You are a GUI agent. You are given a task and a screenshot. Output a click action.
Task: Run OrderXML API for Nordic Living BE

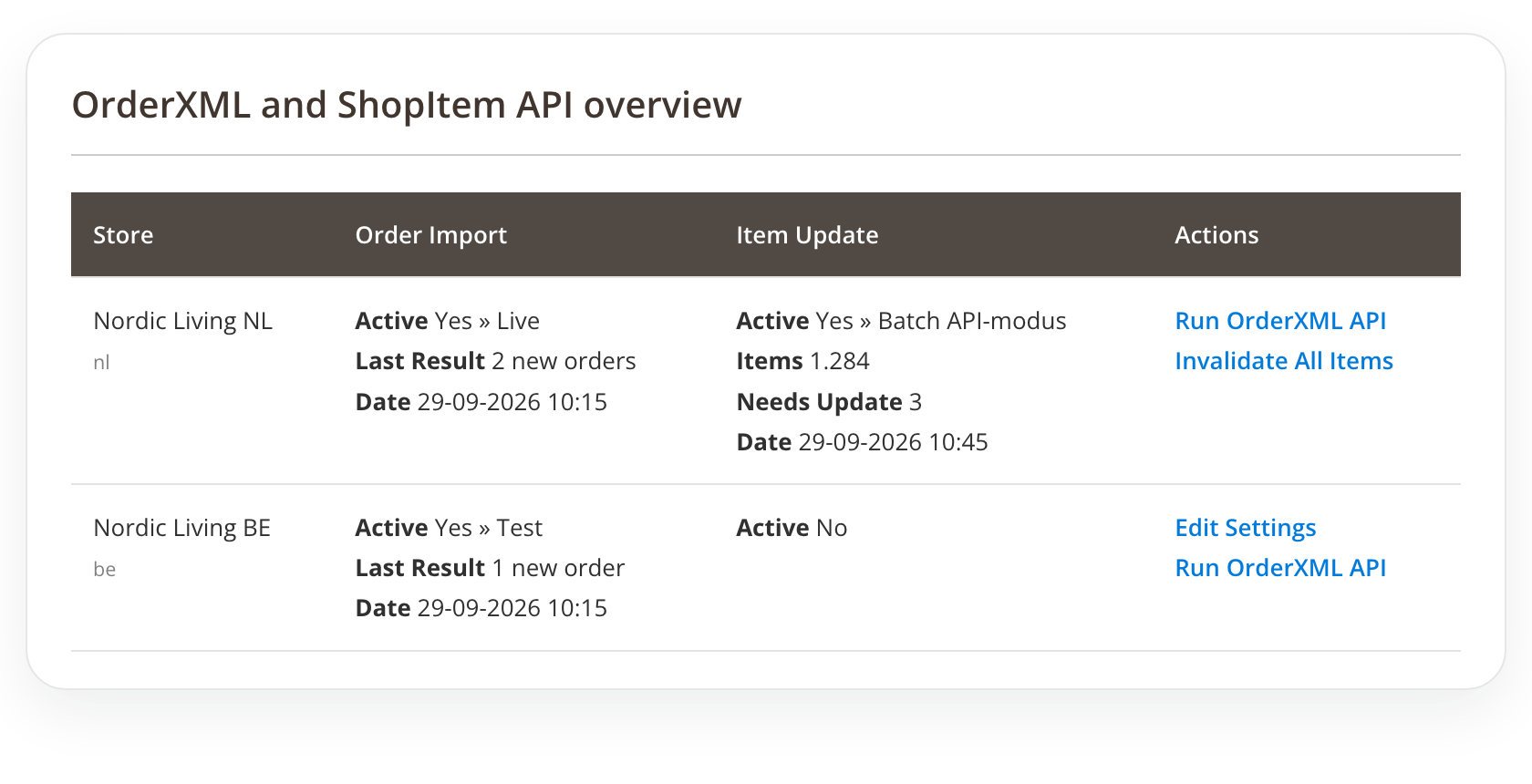tap(1280, 568)
